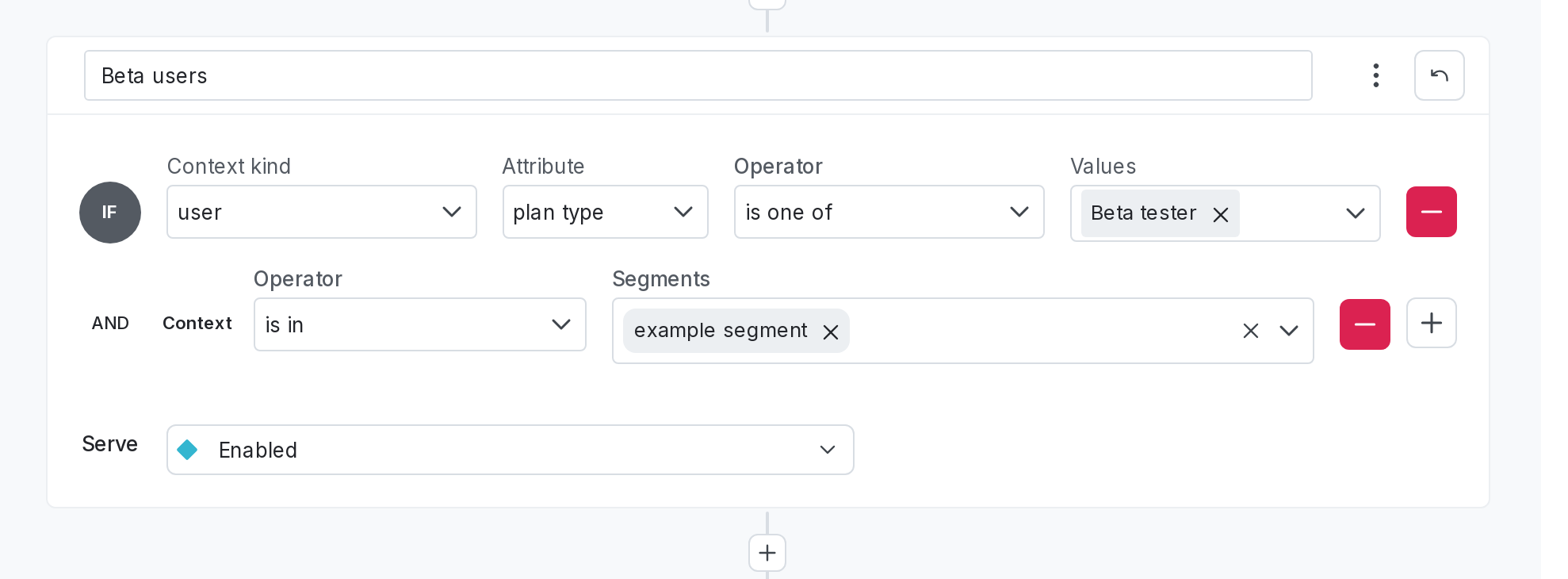Open the Serve Enabled variation dropdown
The height and width of the screenshot is (579, 1568).
point(511,450)
